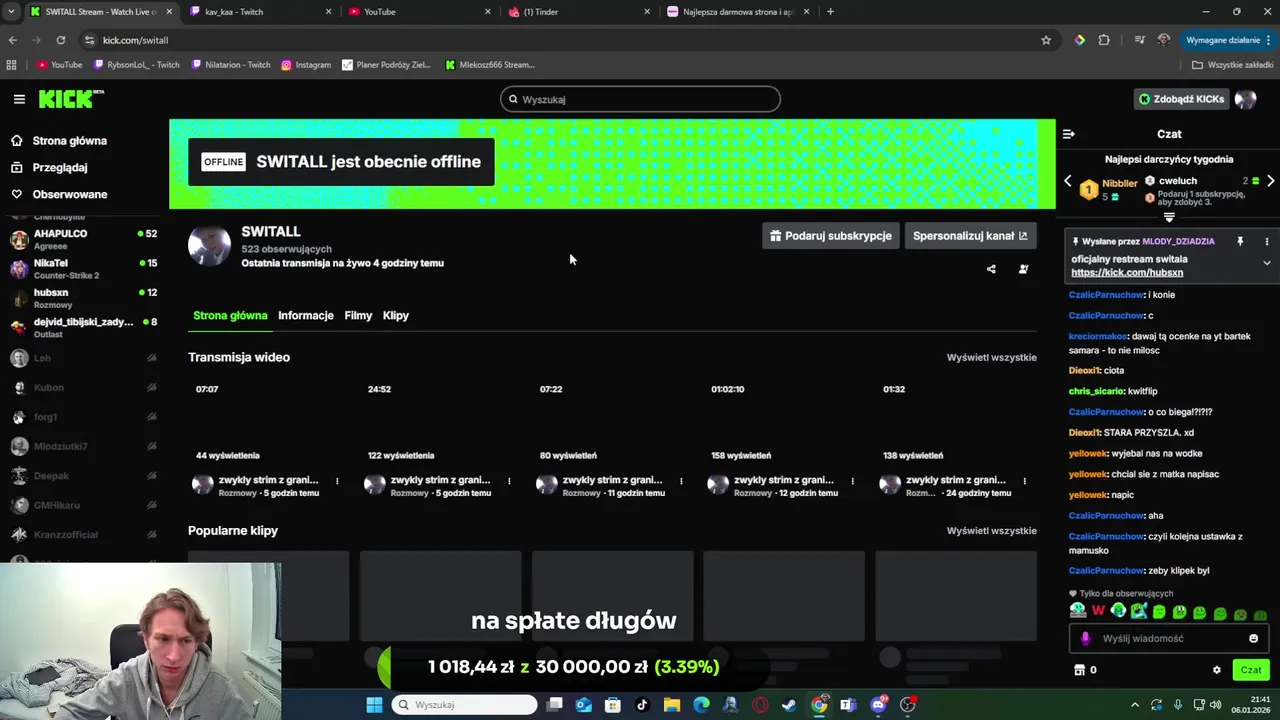Switch to the Klipy tab
Screen dimensions: 1280x720
[x=396, y=315]
